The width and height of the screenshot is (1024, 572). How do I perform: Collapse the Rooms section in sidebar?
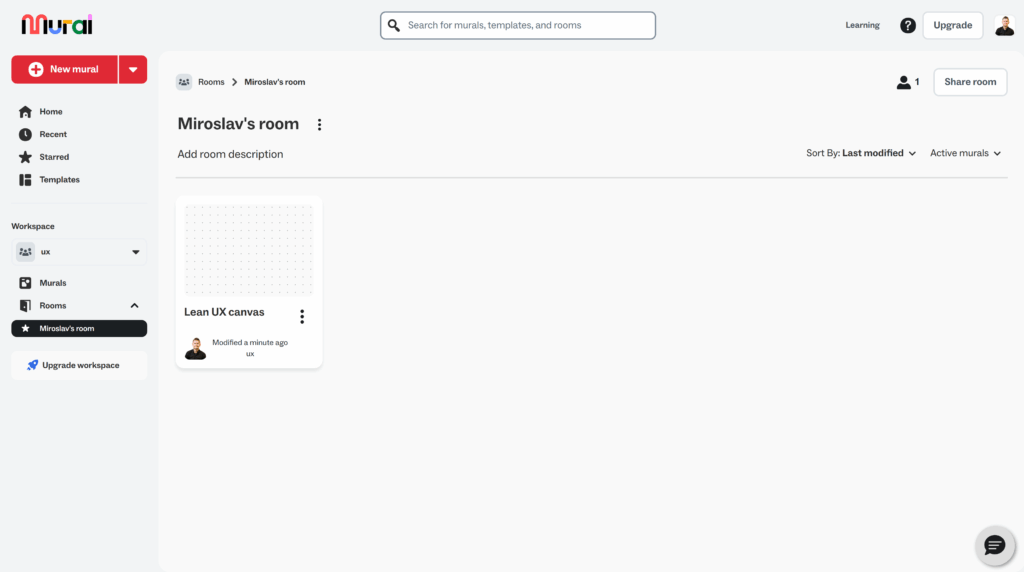135,305
